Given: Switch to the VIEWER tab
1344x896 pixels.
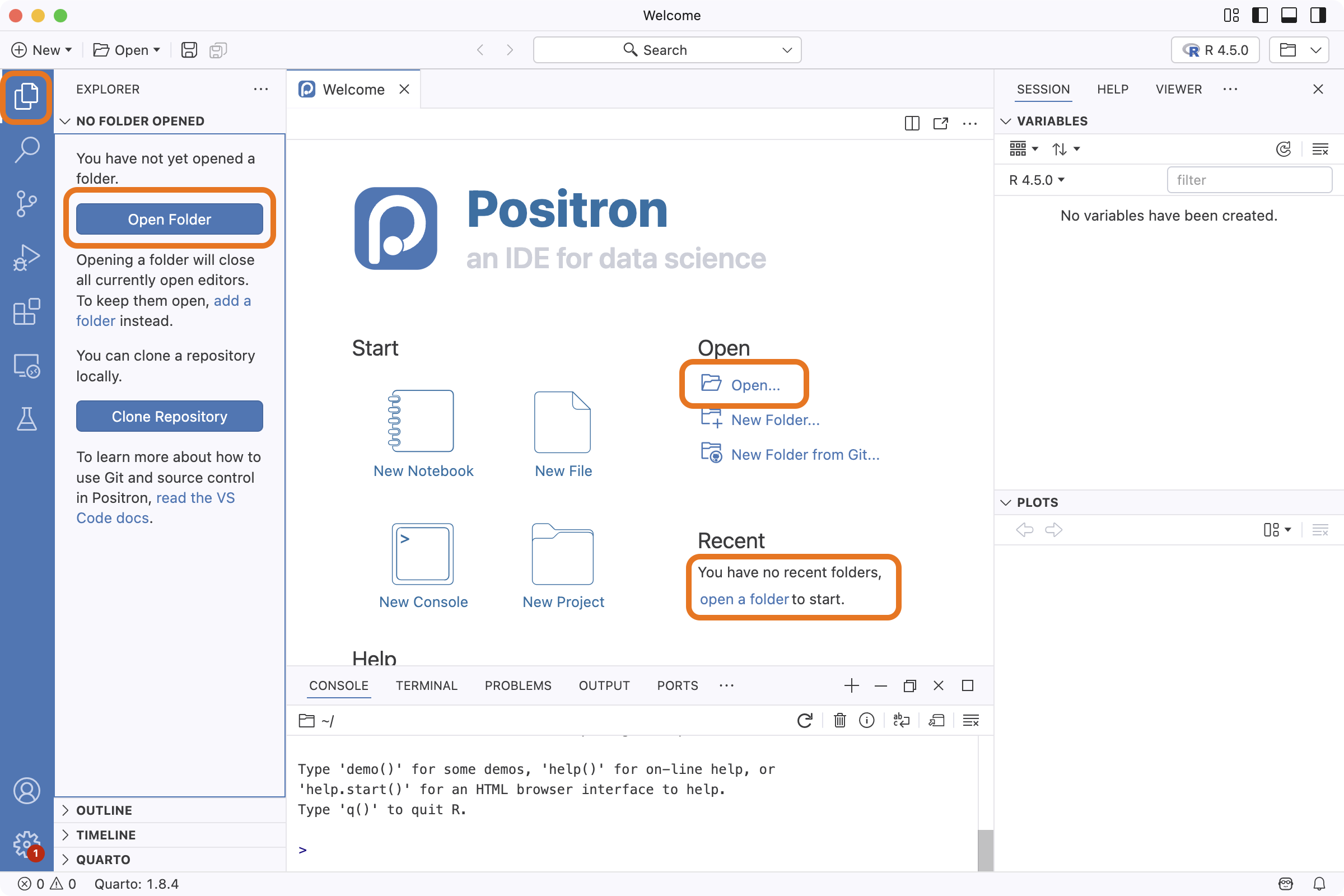Looking at the screenshot, I should tap(1178, 89).
